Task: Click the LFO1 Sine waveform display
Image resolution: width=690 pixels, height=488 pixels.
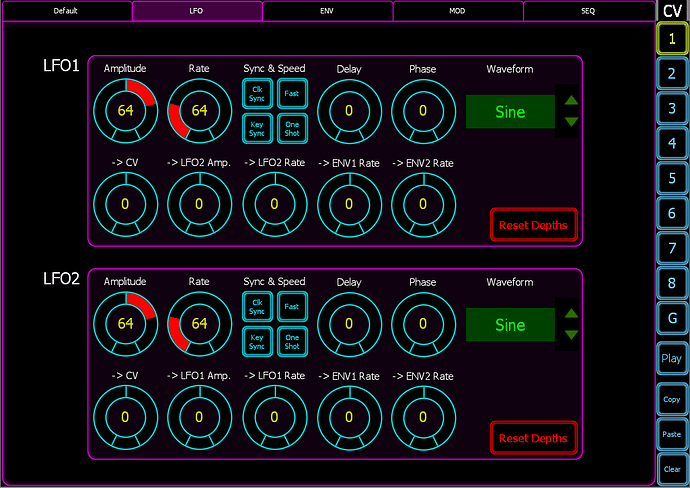Action: click(x=510, y=112)
